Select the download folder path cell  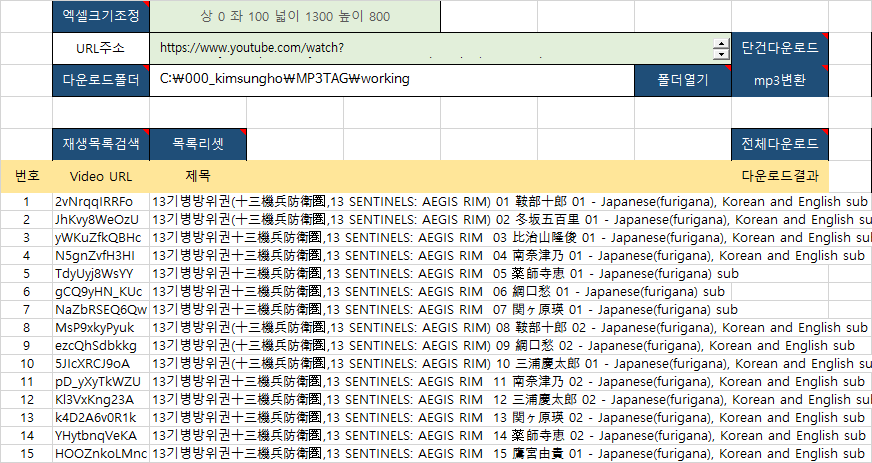click(x=390, y=80)
